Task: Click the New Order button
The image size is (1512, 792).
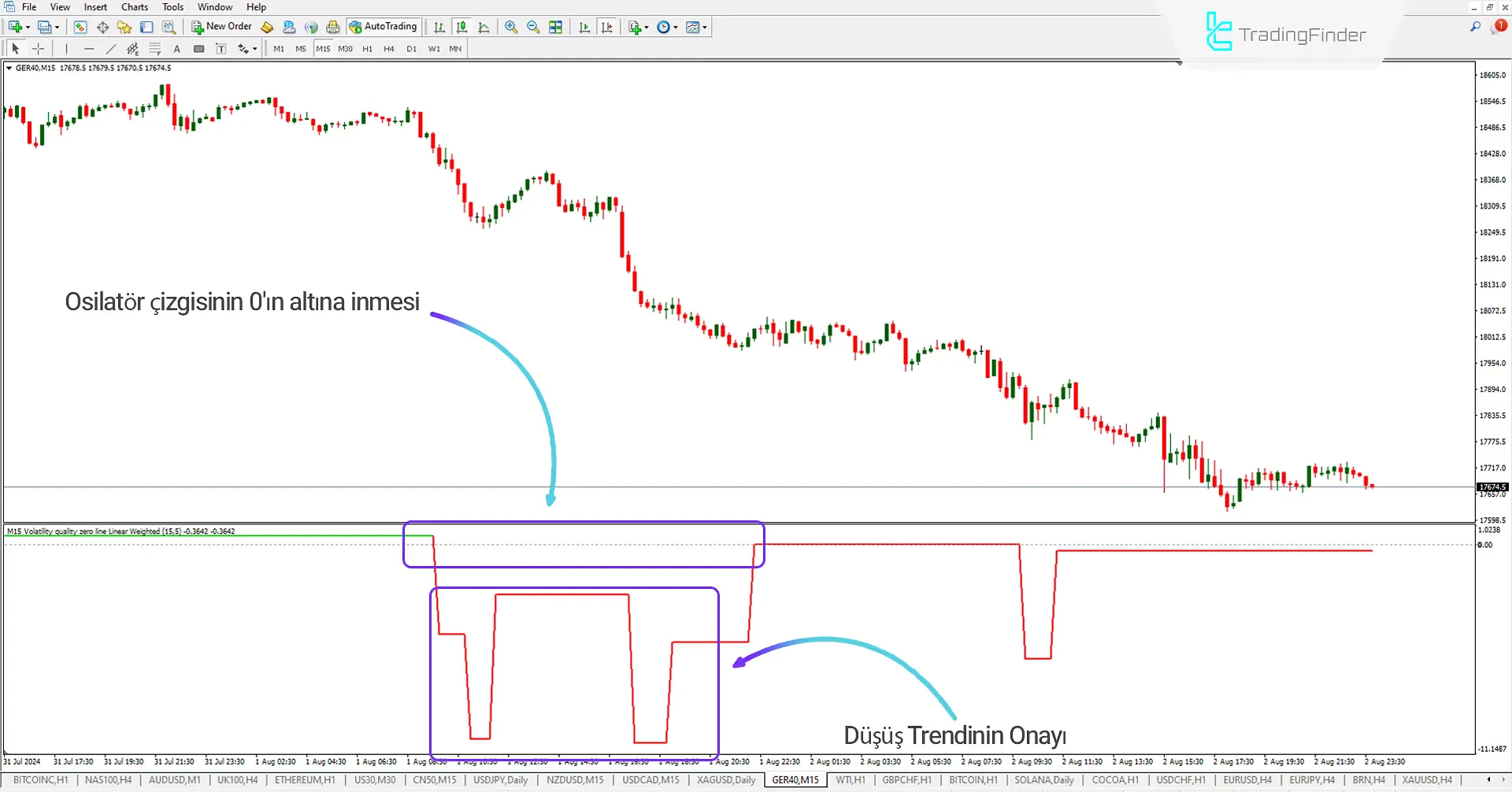Action: pos(221,27)
